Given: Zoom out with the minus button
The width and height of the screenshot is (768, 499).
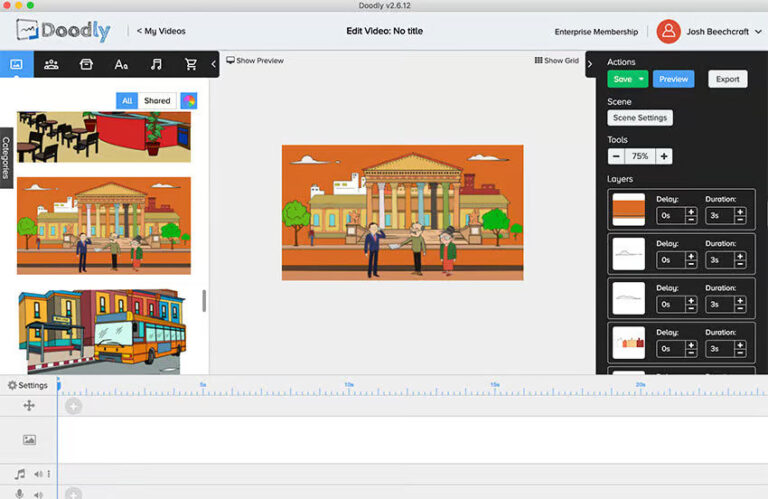Looking at the screenshot, I should 616,156.
